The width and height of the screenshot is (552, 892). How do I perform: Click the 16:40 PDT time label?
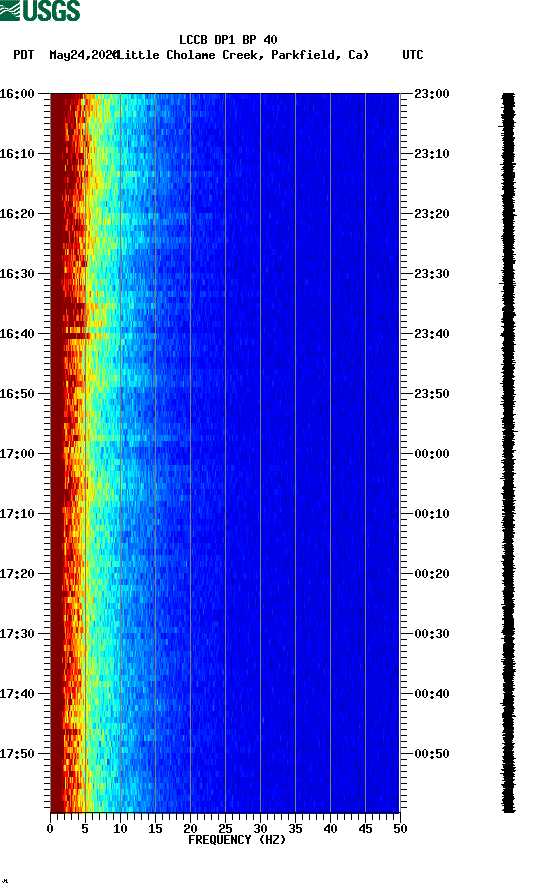17,334
